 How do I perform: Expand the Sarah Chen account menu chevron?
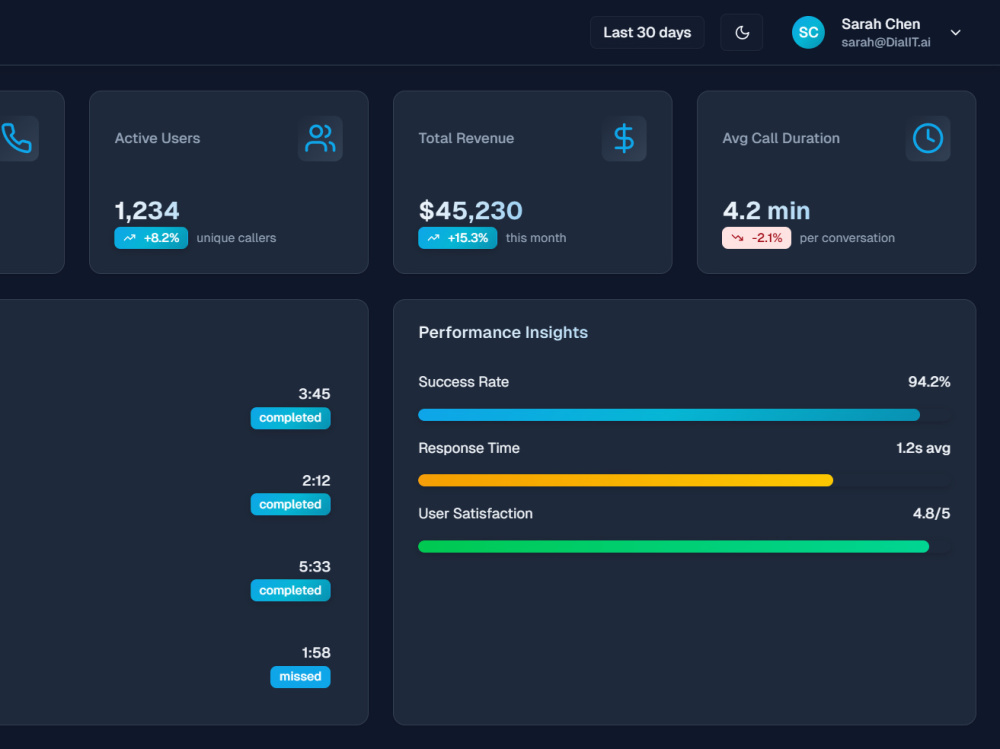955,33
